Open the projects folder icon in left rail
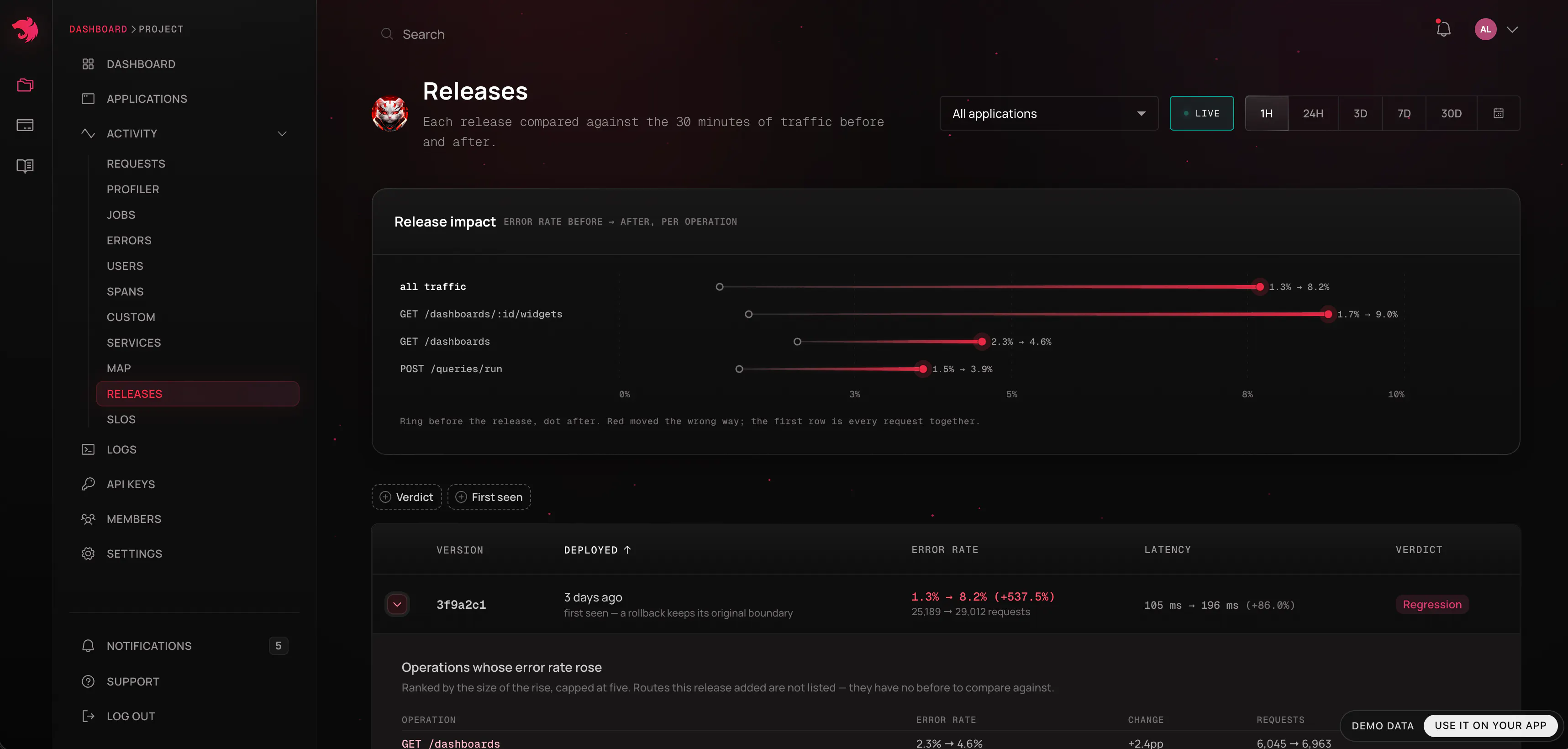The image size is (1568, 749). coord(25,84)
